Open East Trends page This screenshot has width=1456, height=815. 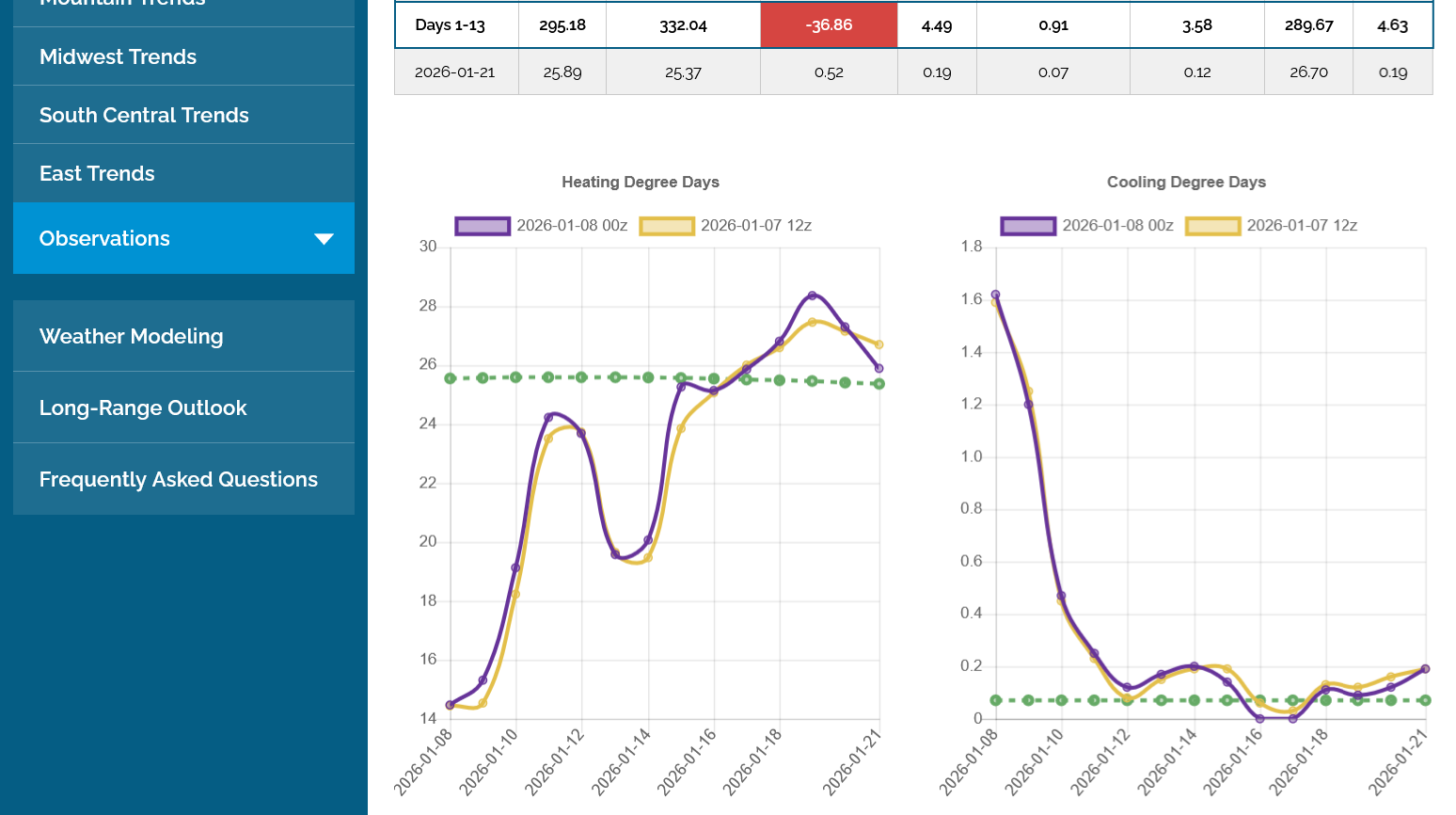(97, 174)
